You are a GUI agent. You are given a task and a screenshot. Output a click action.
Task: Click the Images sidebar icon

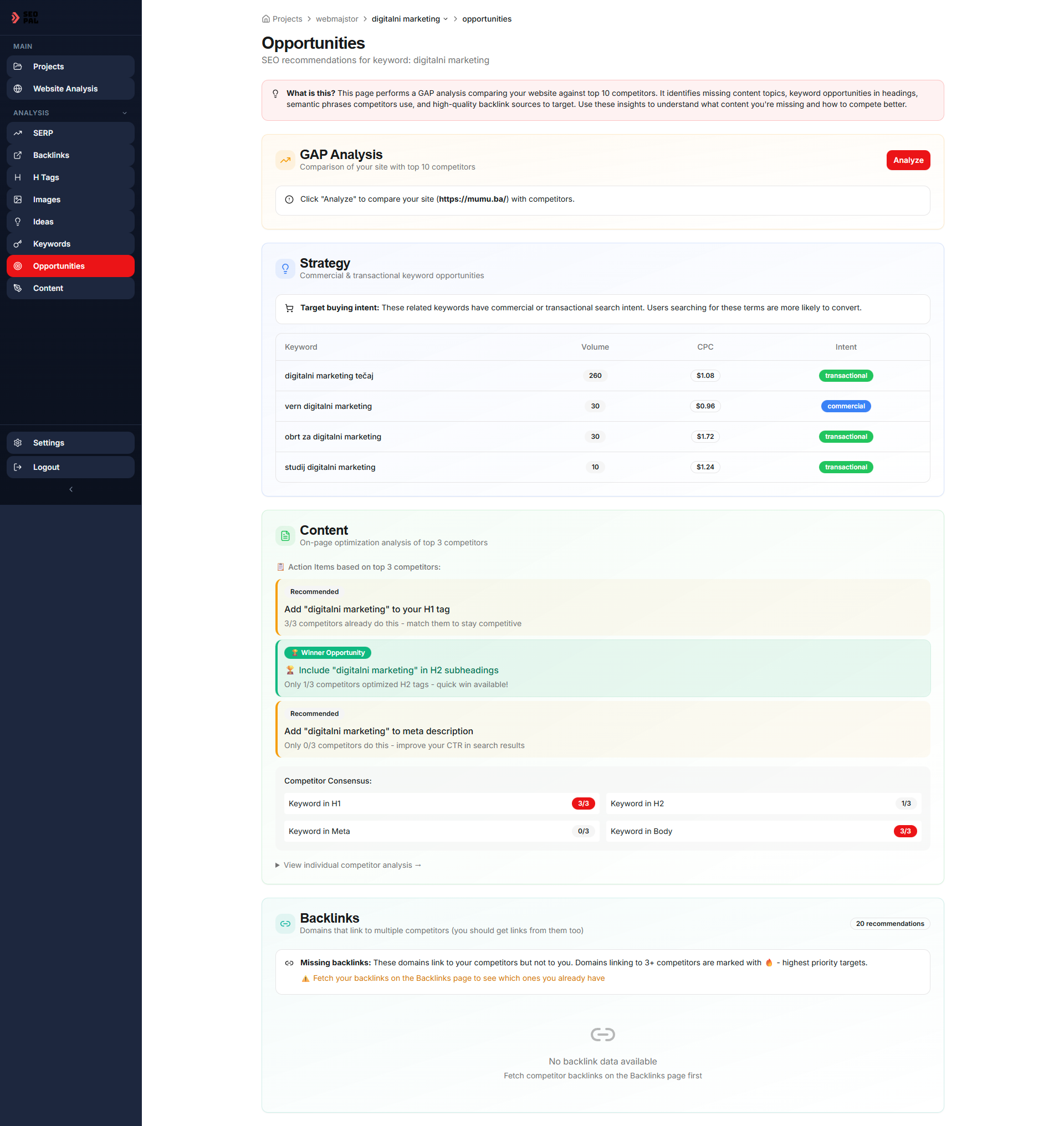click(x=18, y=199)
